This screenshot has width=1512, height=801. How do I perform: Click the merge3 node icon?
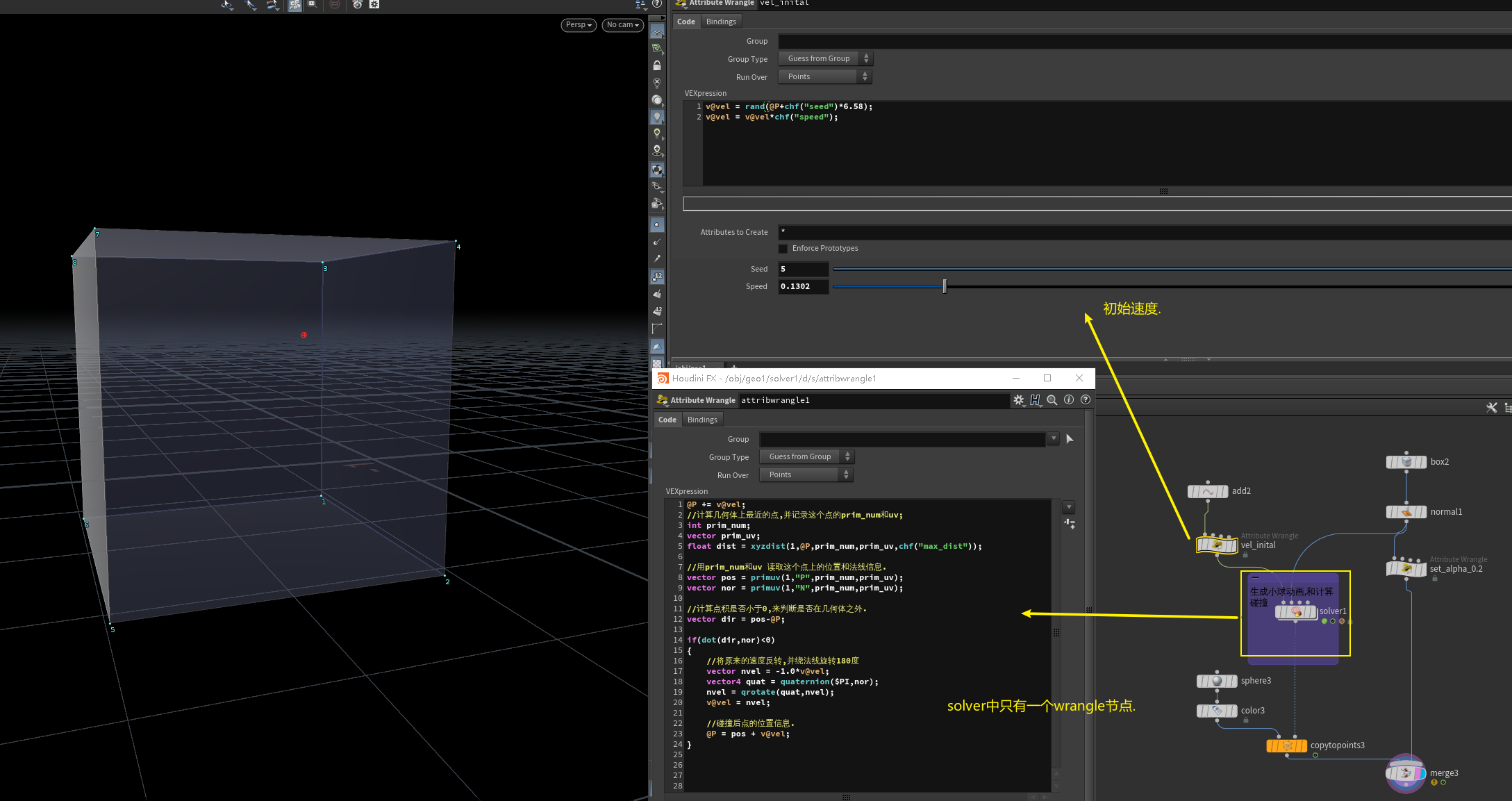coord(1406,773)
